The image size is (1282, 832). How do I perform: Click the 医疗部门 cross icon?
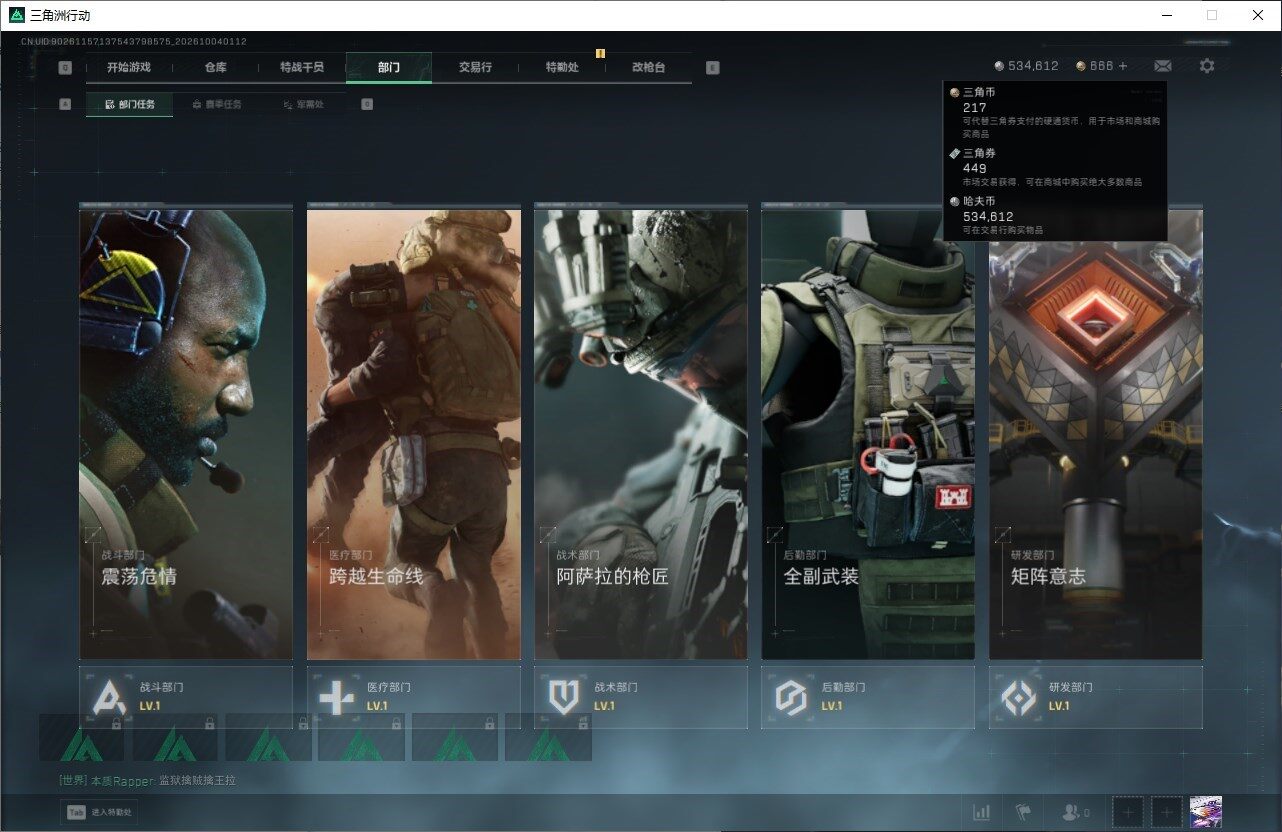(x=337, y=696)
